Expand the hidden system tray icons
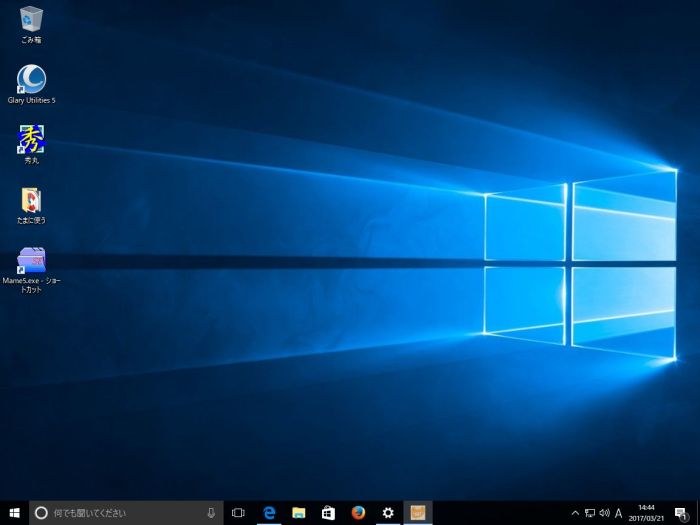Viewport: 700px width, 525px height. coord(574,513)
